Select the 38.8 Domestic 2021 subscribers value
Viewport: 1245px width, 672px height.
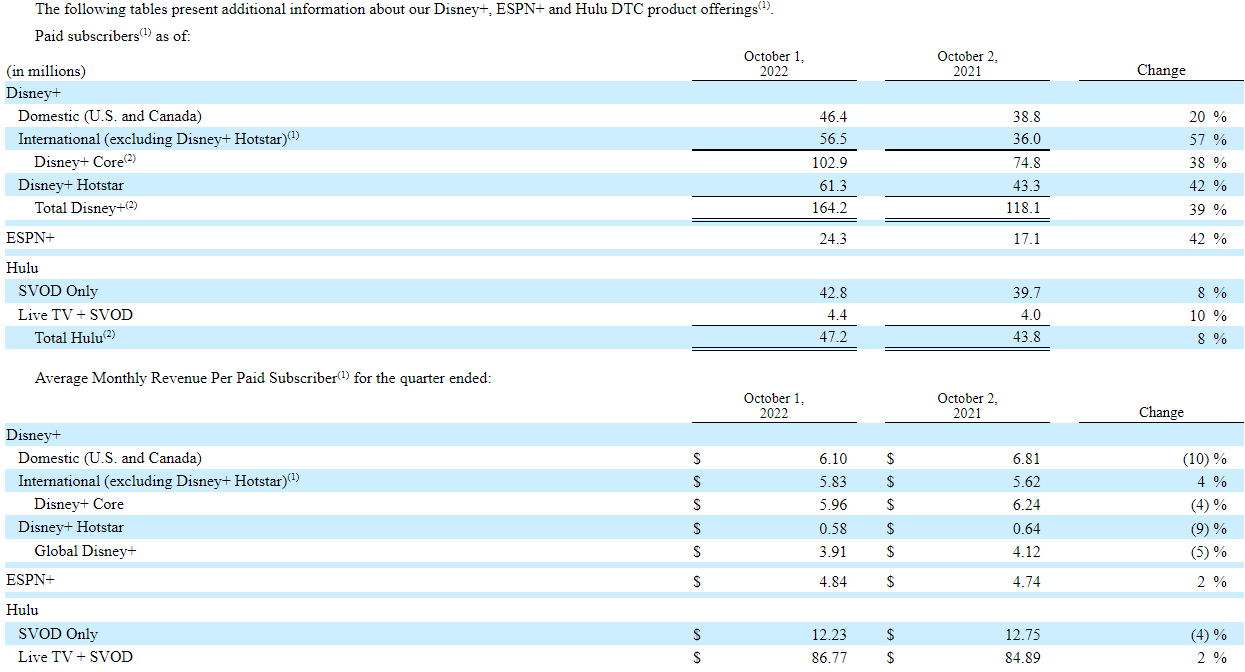(1026, 117)
